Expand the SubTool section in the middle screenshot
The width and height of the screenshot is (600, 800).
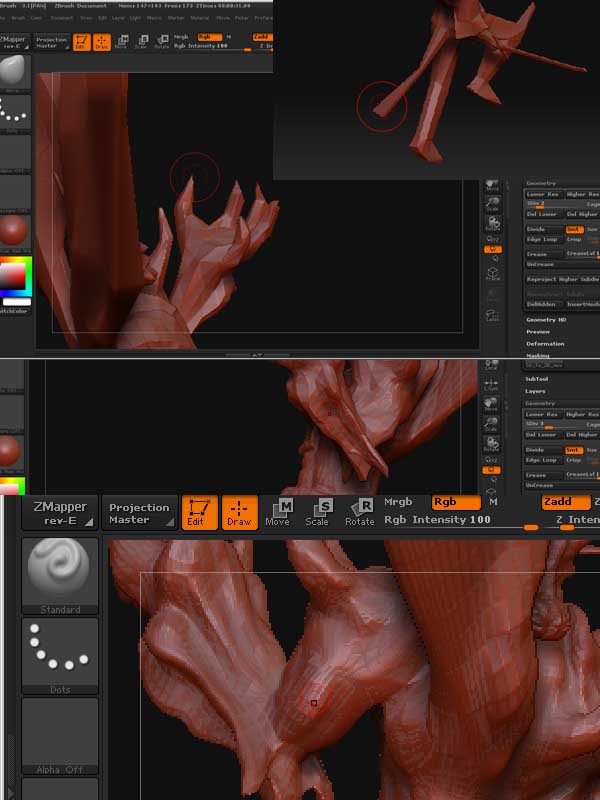537,379
